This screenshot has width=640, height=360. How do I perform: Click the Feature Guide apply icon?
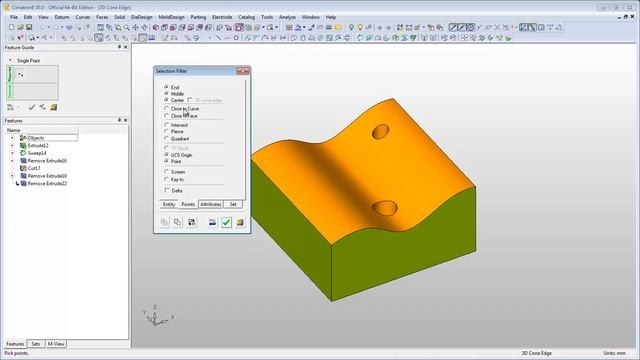pos(42,107)
